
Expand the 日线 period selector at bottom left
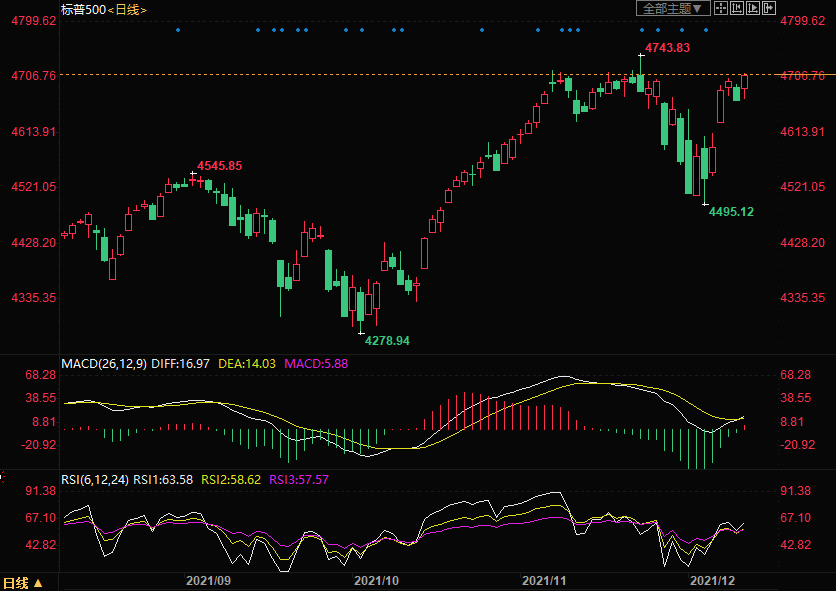pyautogui.click(x=23, y=582)
